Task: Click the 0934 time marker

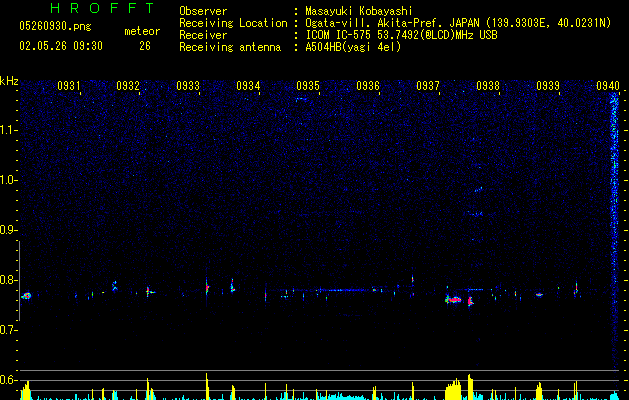Action: 248,86
